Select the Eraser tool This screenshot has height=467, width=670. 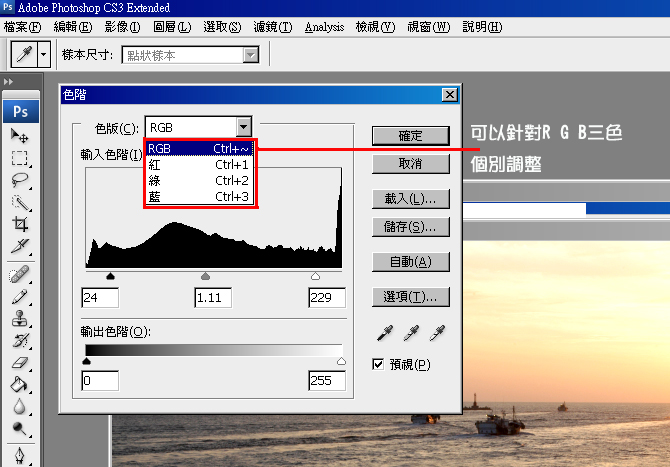20,363
